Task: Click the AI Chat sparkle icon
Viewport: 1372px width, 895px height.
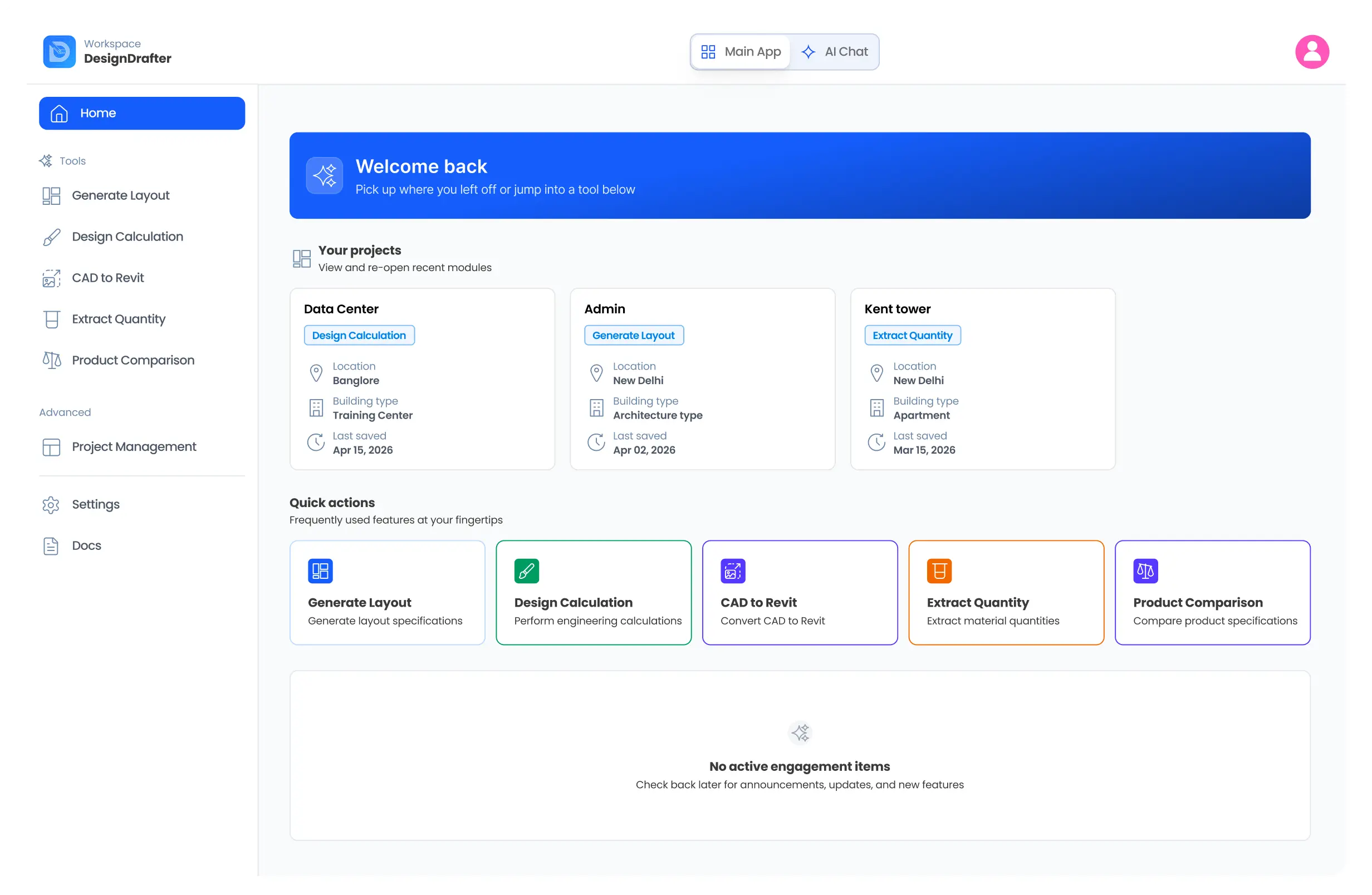Action: 808,52
